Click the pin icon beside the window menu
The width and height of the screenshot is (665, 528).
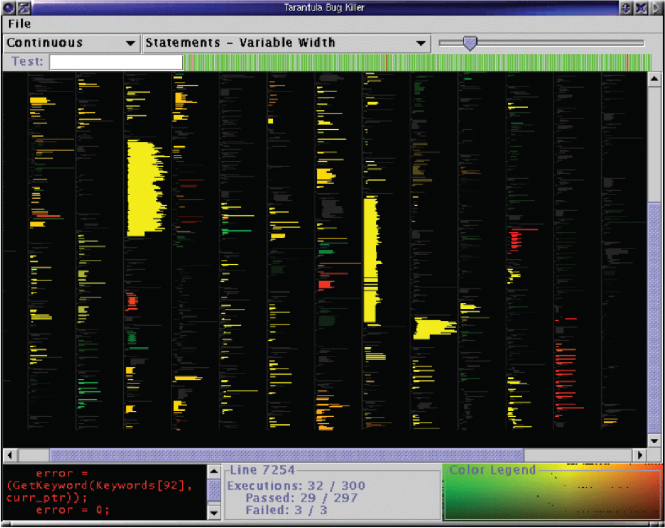(x=24, y=7)
